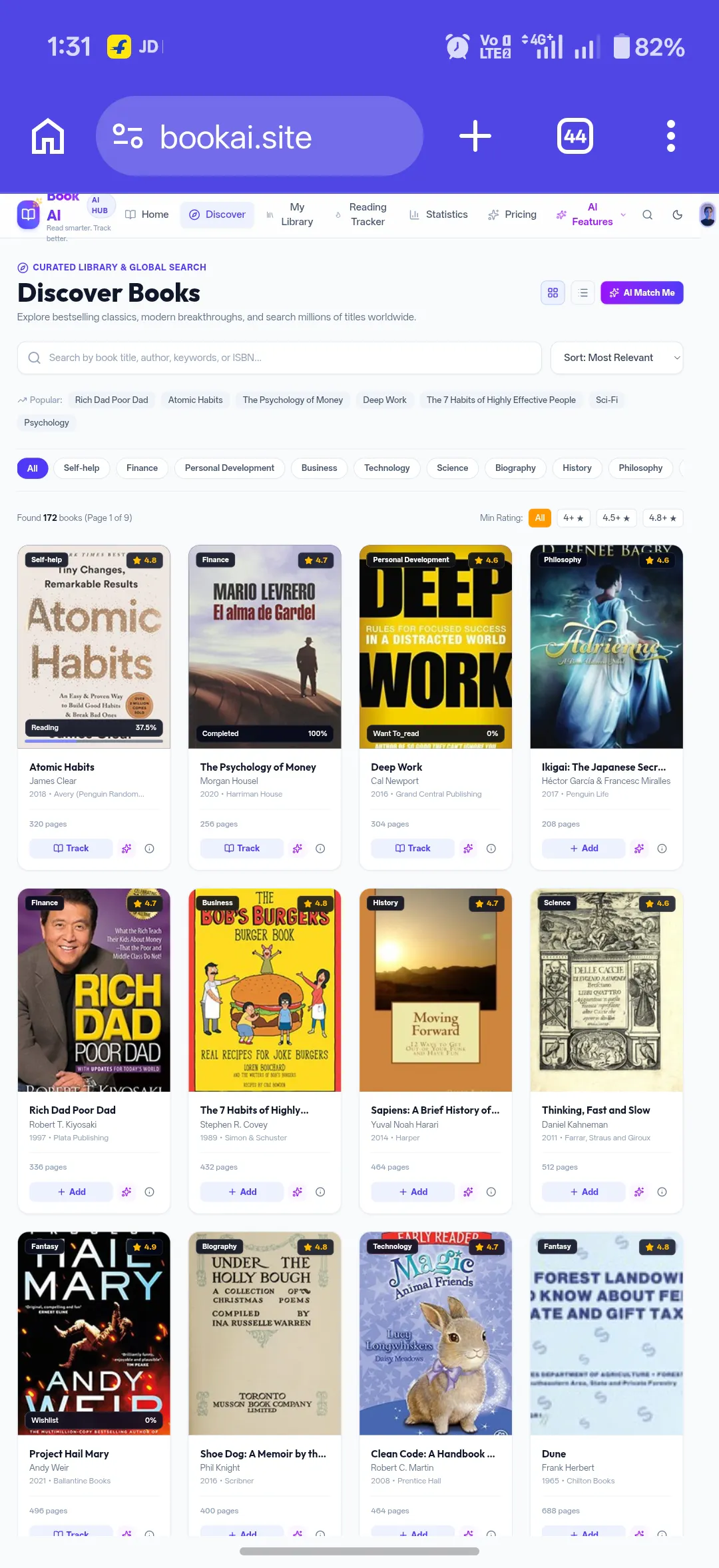Switch to list view layout
This screenshot has width=719, height=1568.
point(583,292)
